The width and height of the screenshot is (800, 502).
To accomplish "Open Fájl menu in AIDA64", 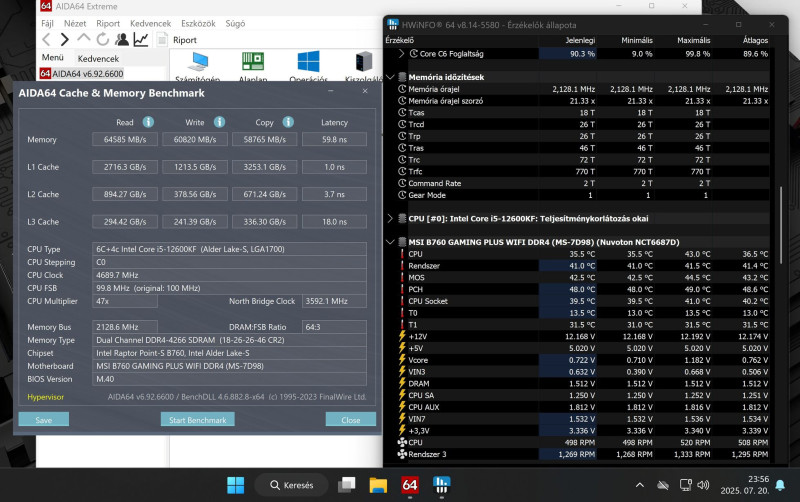I will (47, 23).
